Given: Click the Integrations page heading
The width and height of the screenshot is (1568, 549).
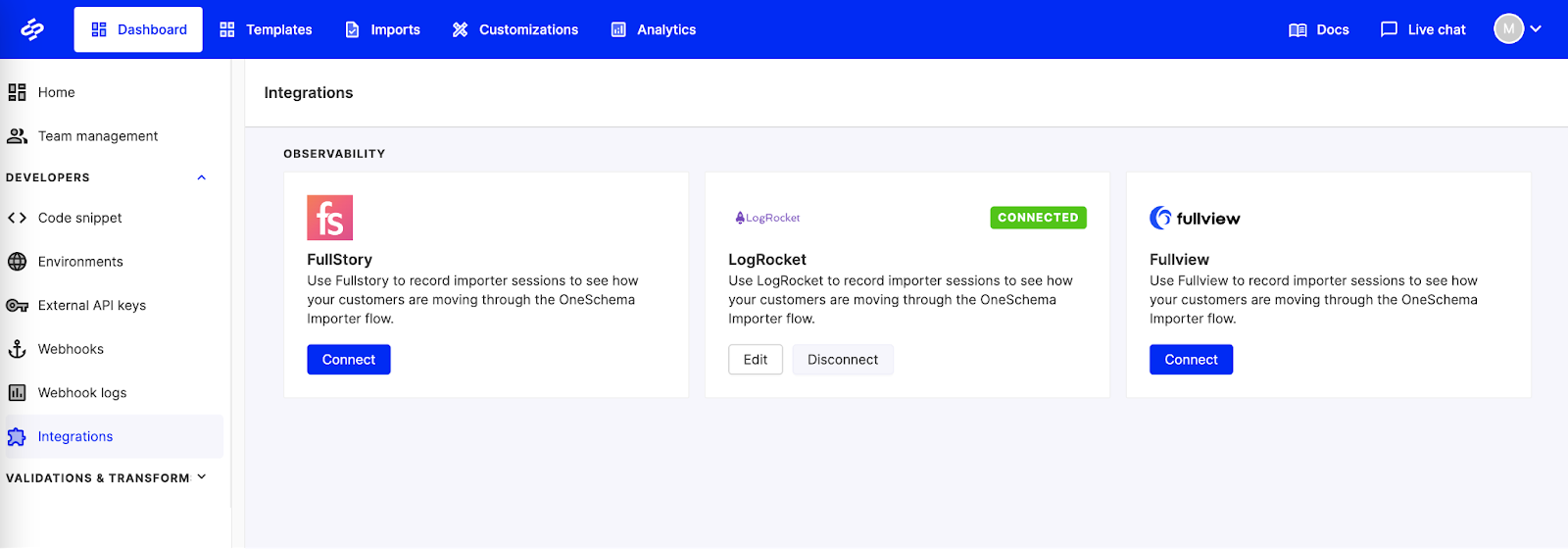Looking at the screenshot, I should (x=309, y=92).
